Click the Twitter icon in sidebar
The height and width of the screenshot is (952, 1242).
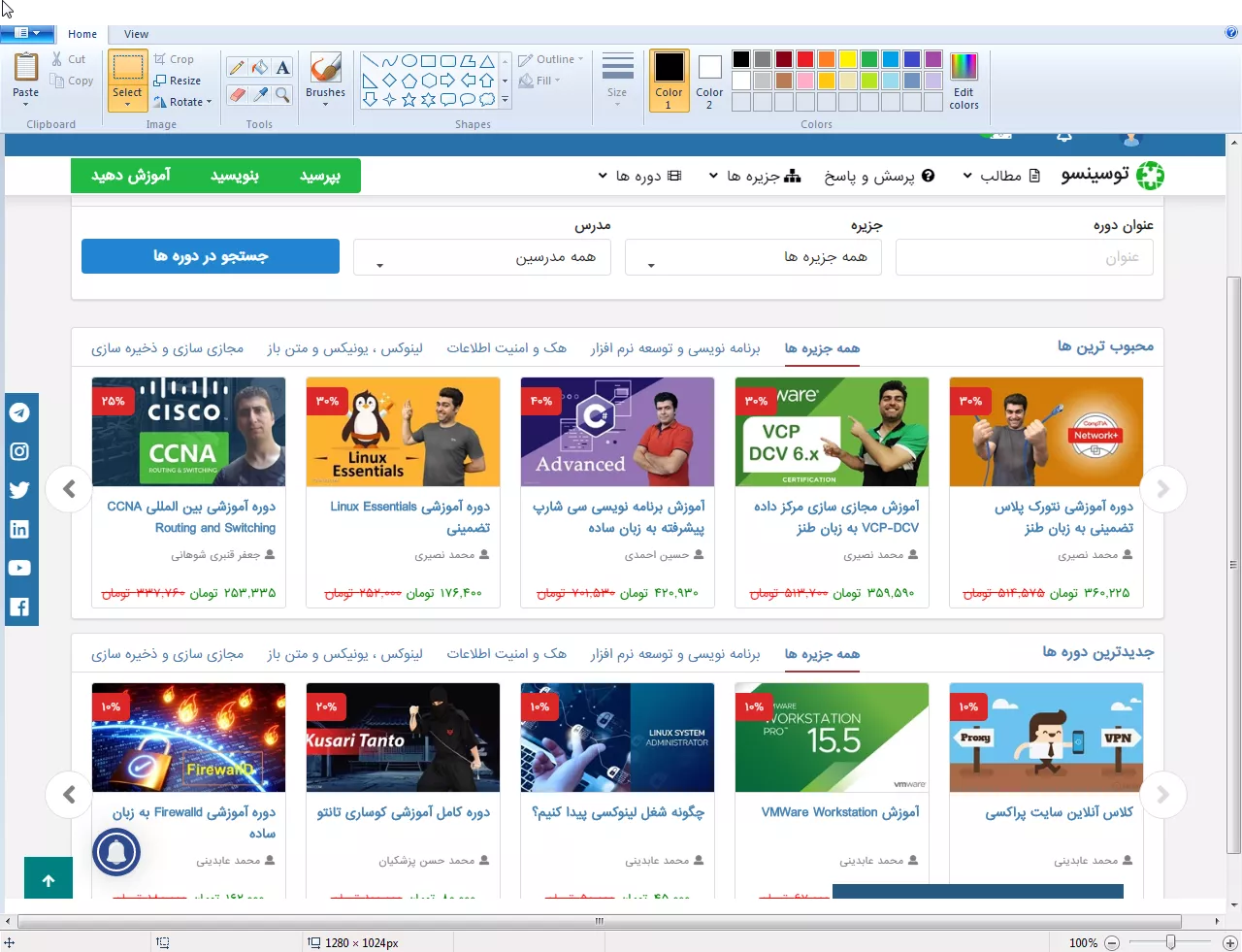(x=19, y=490)
